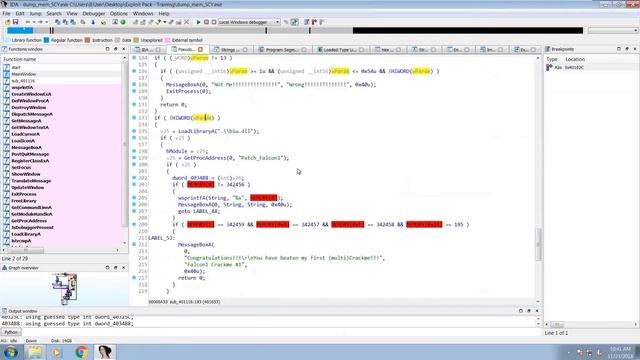Close the Output window panel

537,311
